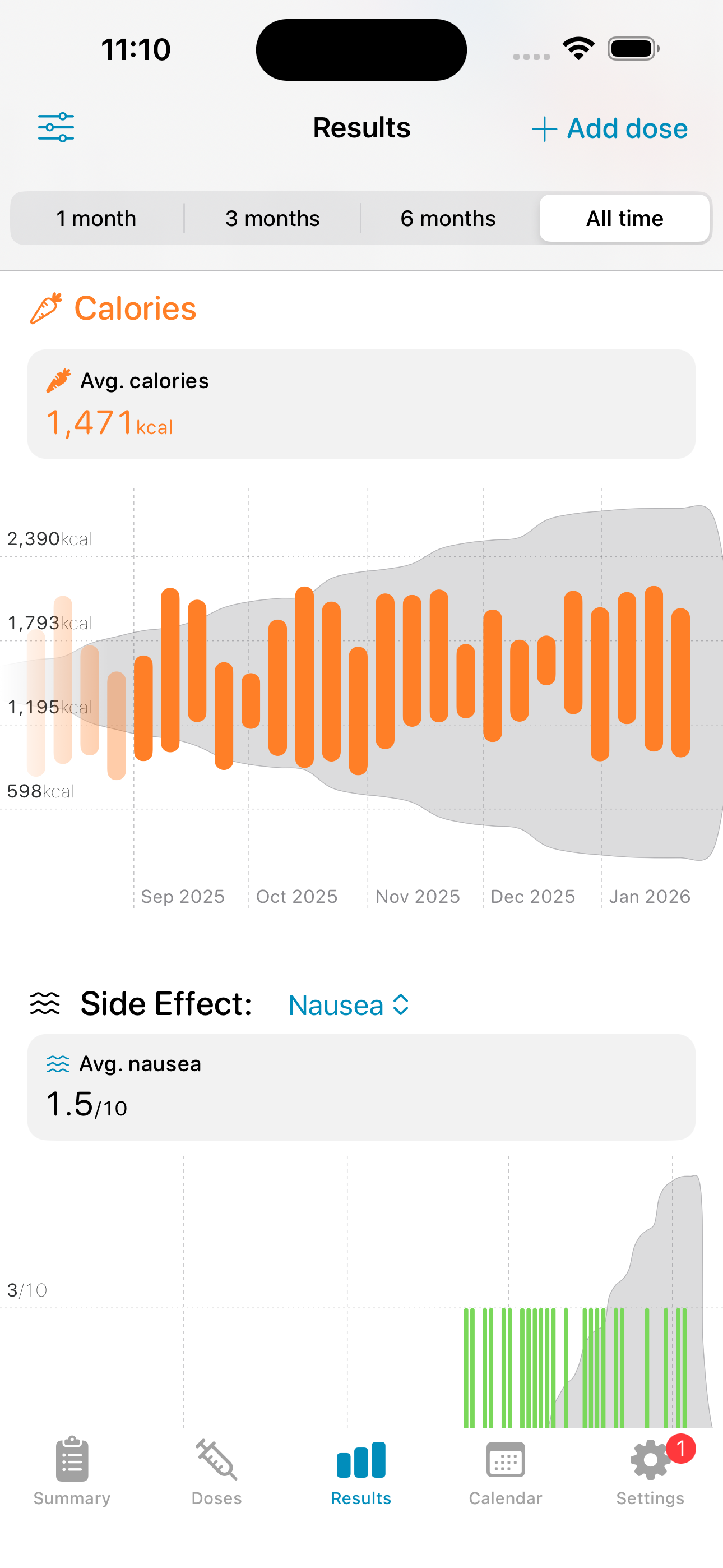Open the Nausea side effect dropdown

[336, 1005]
